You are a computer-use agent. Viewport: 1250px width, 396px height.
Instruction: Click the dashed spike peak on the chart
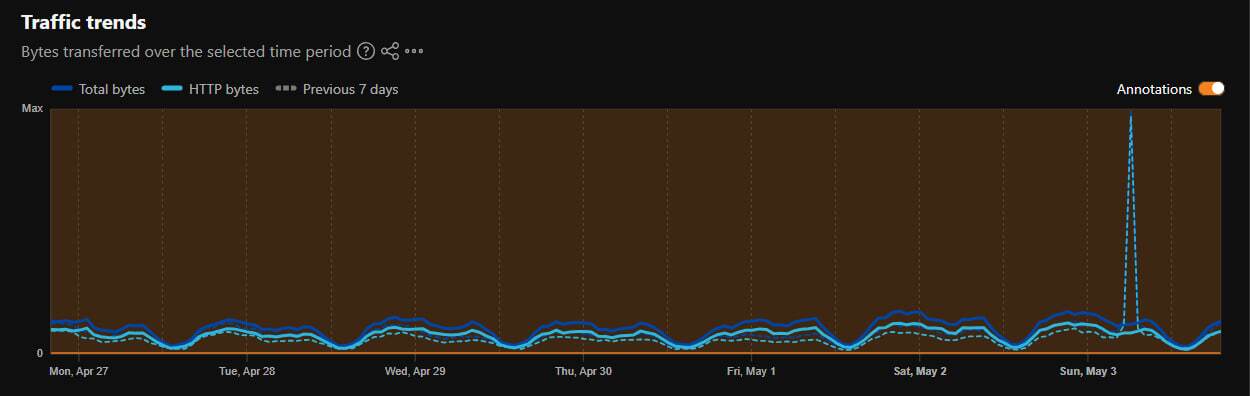1131,116
